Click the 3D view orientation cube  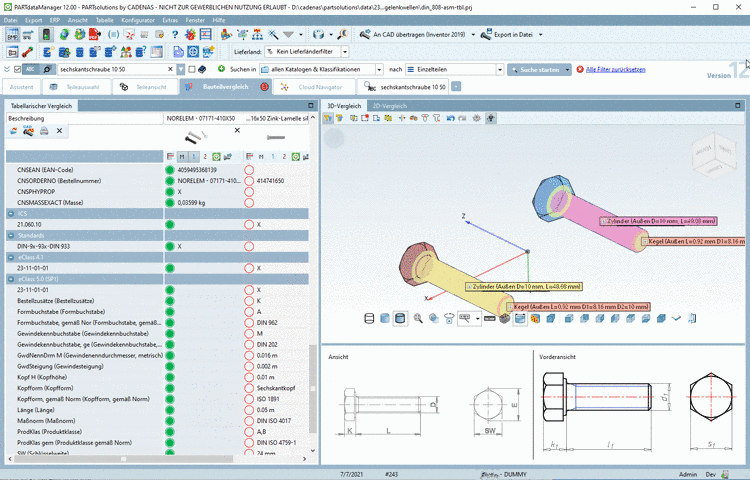[714, 155]
